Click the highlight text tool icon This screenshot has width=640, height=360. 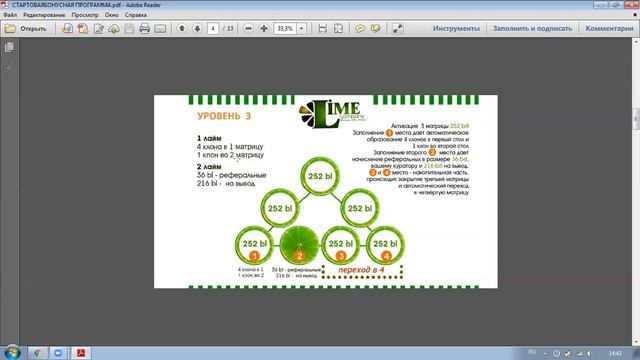coord(375,29)
